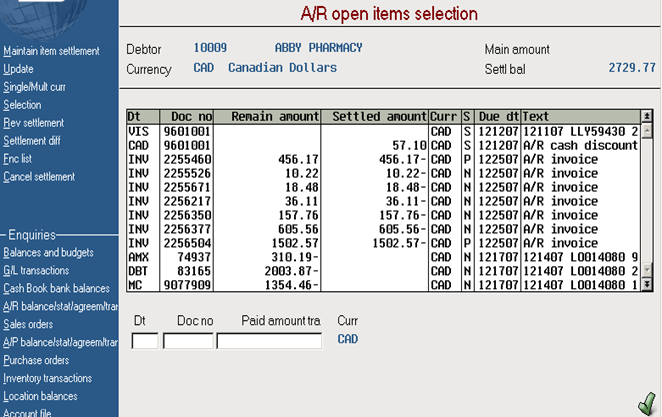This screenshot has width=662, height=417.
Task: Select invoice 2255460 row
Action: point(383,160)
